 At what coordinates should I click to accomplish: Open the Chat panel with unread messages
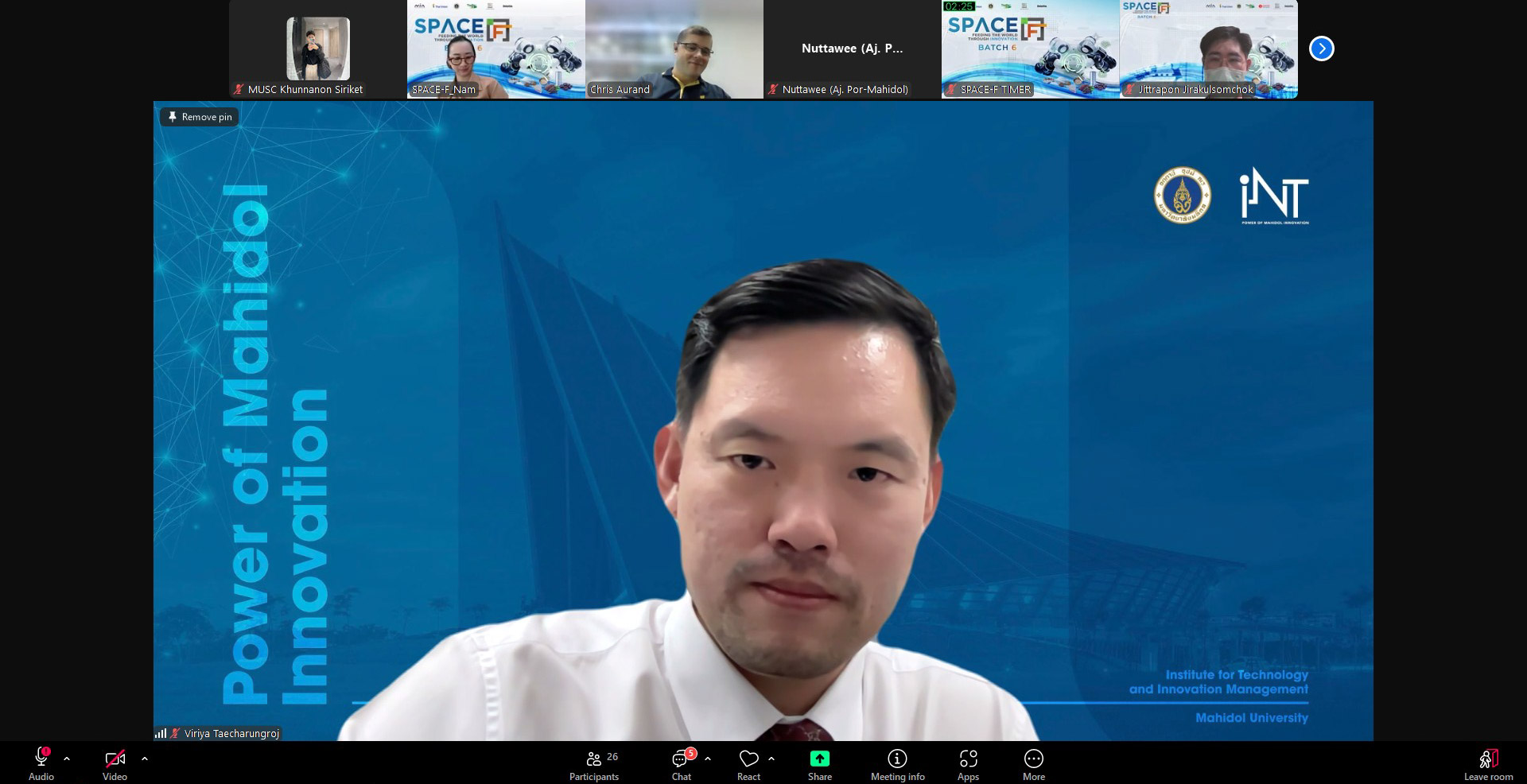pyautogui.click(x=682, y=763)
